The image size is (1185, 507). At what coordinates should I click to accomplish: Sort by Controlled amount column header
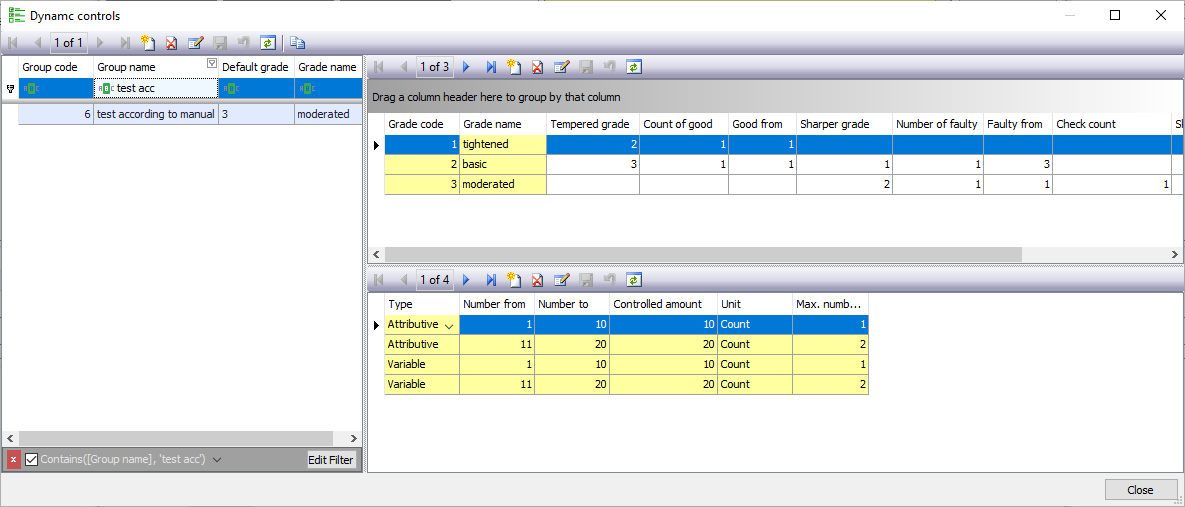[x=663, y=304]
